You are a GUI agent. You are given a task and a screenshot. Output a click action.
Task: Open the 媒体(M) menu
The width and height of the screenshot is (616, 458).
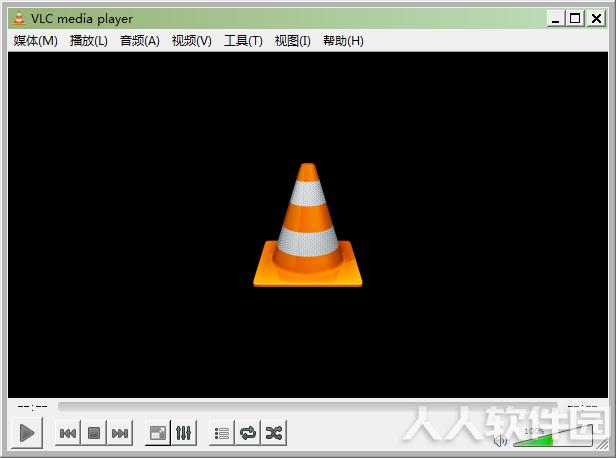point(35,40)
